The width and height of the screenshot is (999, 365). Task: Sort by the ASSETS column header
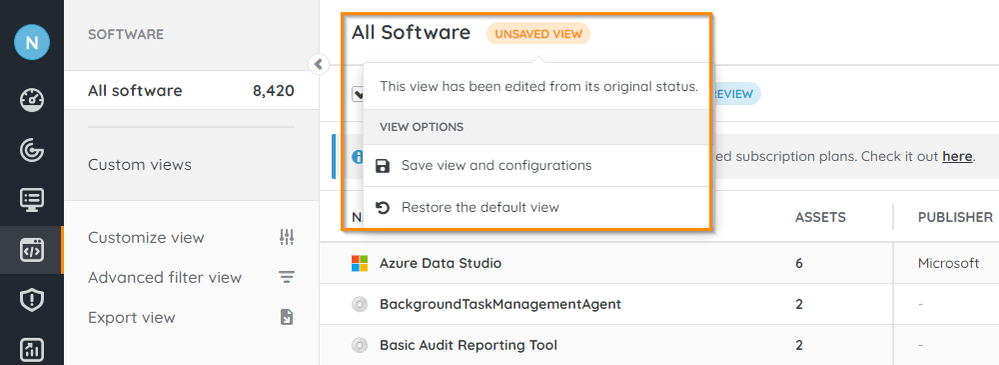(820, 217)
